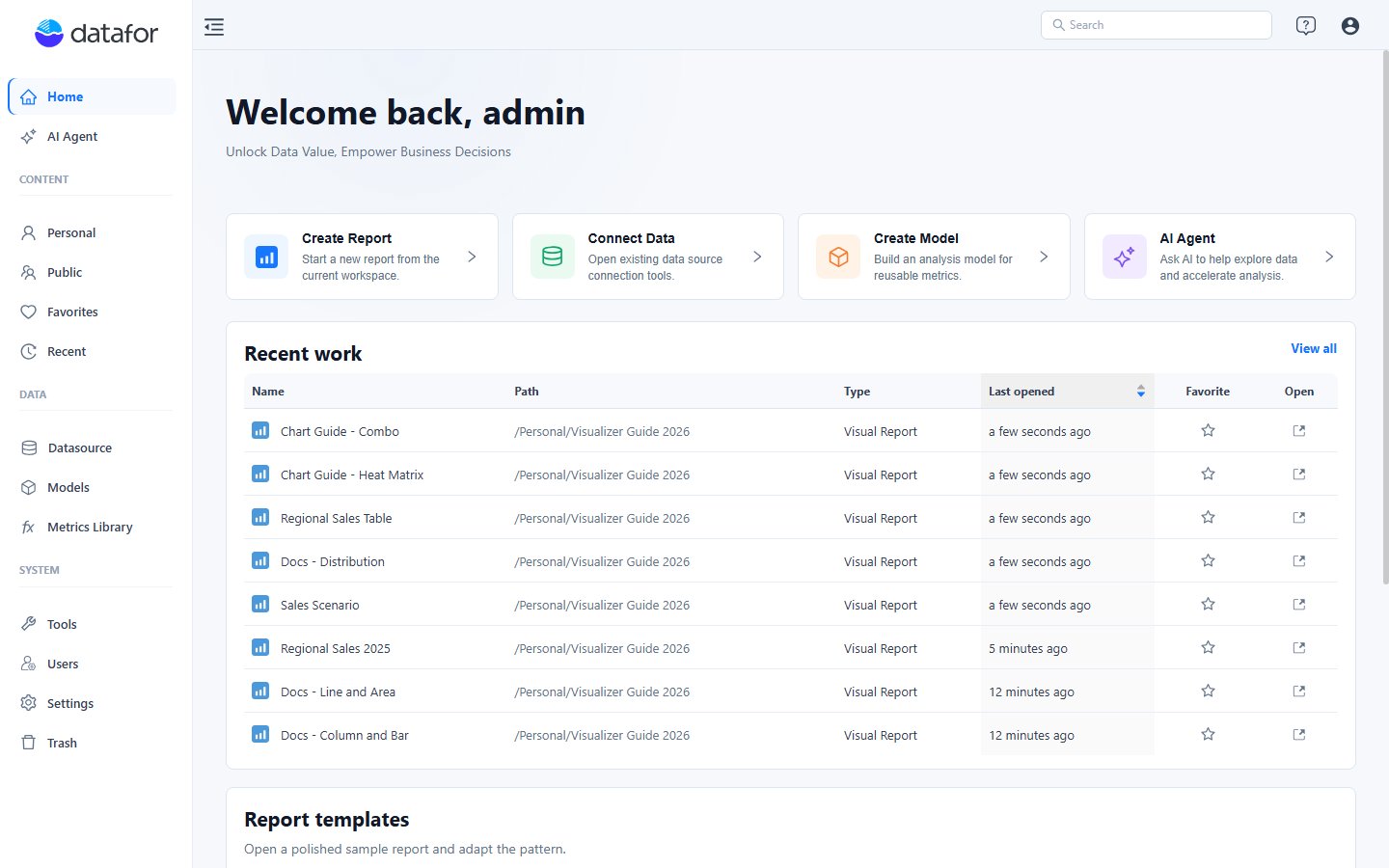Click the Create Report chart icon
The image size is (1389, 868).
tap(266, 257)
